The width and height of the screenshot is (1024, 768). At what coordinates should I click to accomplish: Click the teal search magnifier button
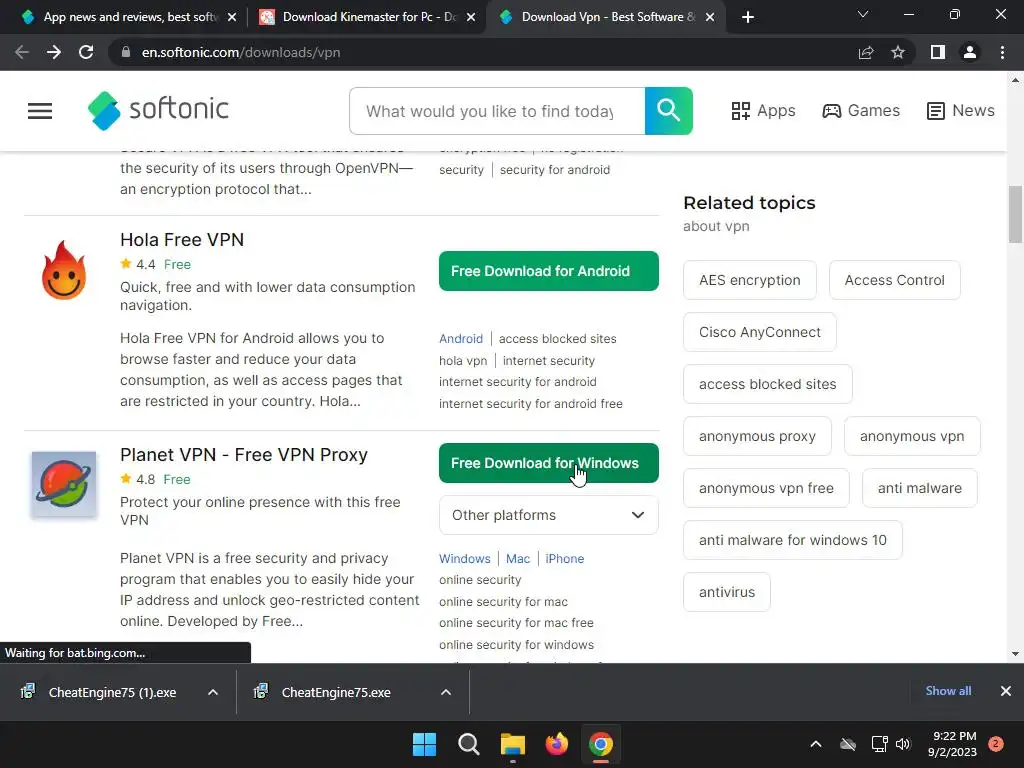pos(668,111)
